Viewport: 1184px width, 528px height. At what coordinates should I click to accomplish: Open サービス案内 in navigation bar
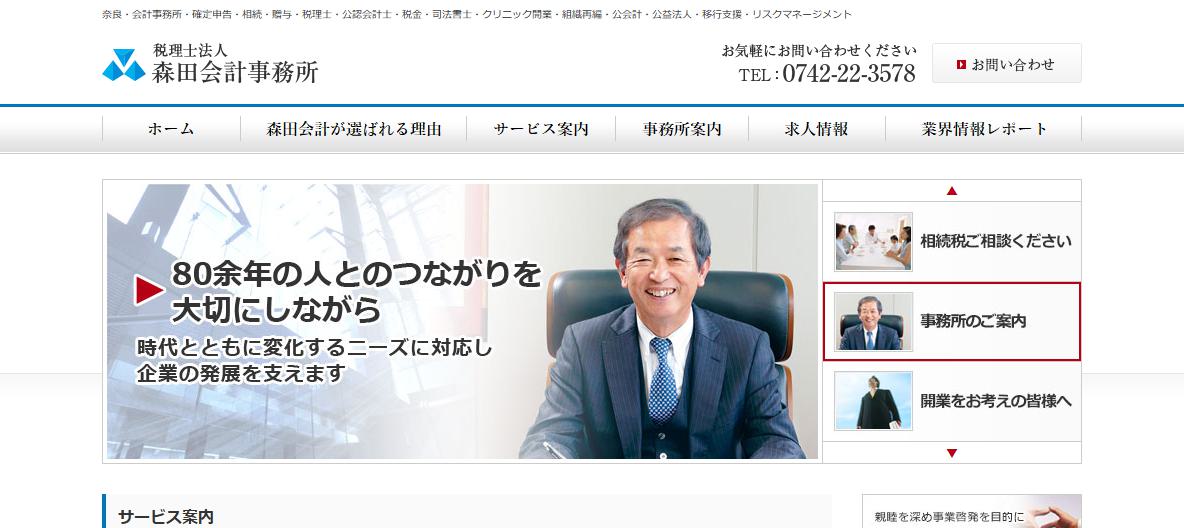pos(541,129)
